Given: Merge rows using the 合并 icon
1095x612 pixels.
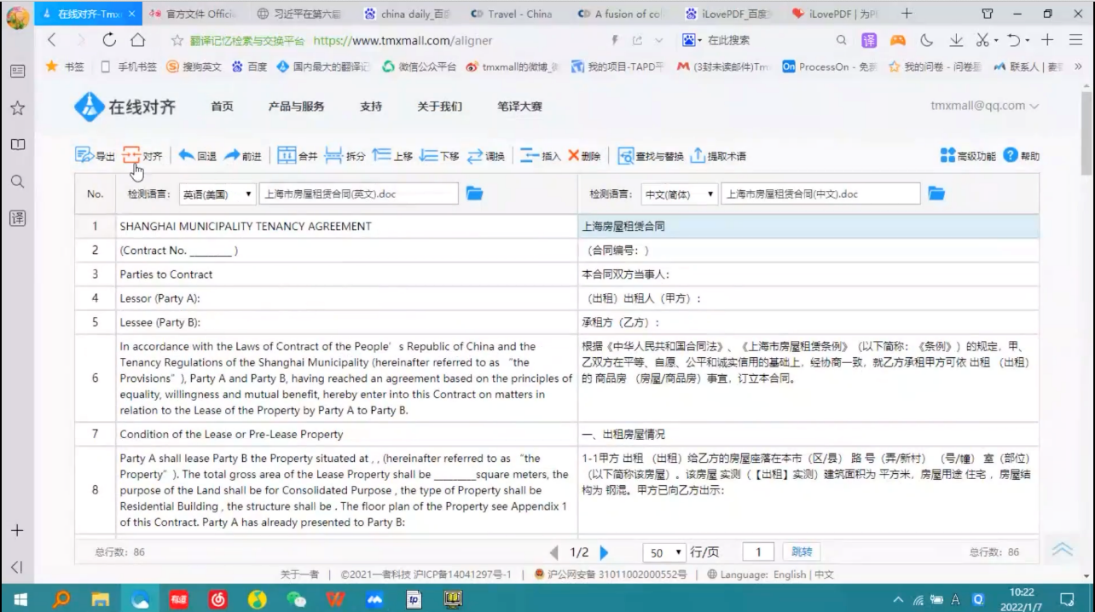Looking at the screenshot, I should click(287, 156).
